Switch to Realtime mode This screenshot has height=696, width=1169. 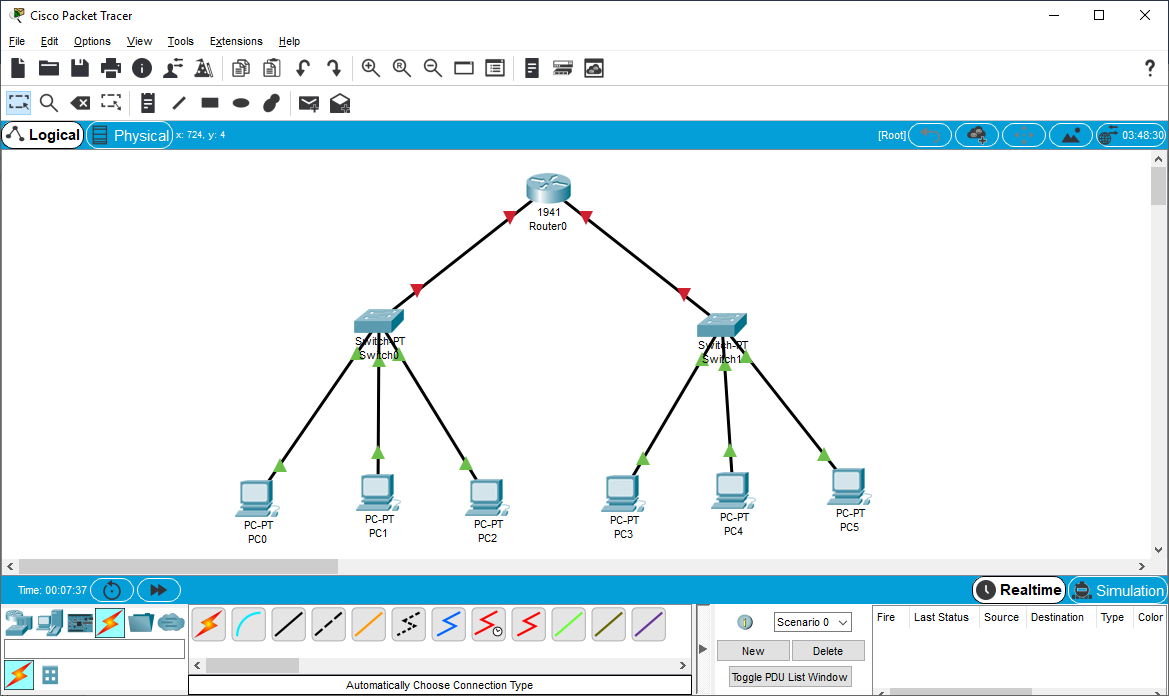click(1018, 590)
